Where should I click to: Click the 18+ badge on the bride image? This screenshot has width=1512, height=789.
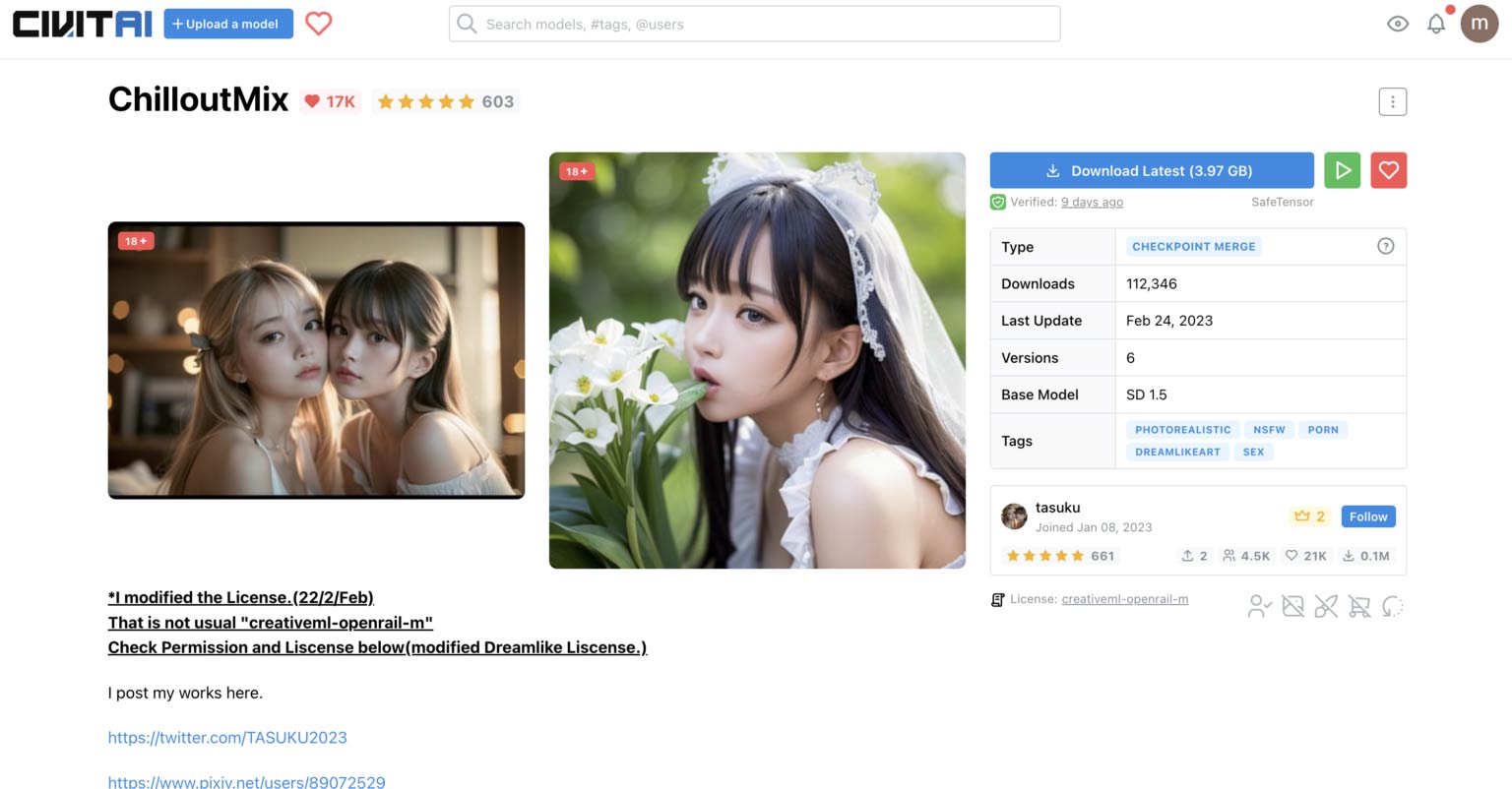click(x=577, y=171)
